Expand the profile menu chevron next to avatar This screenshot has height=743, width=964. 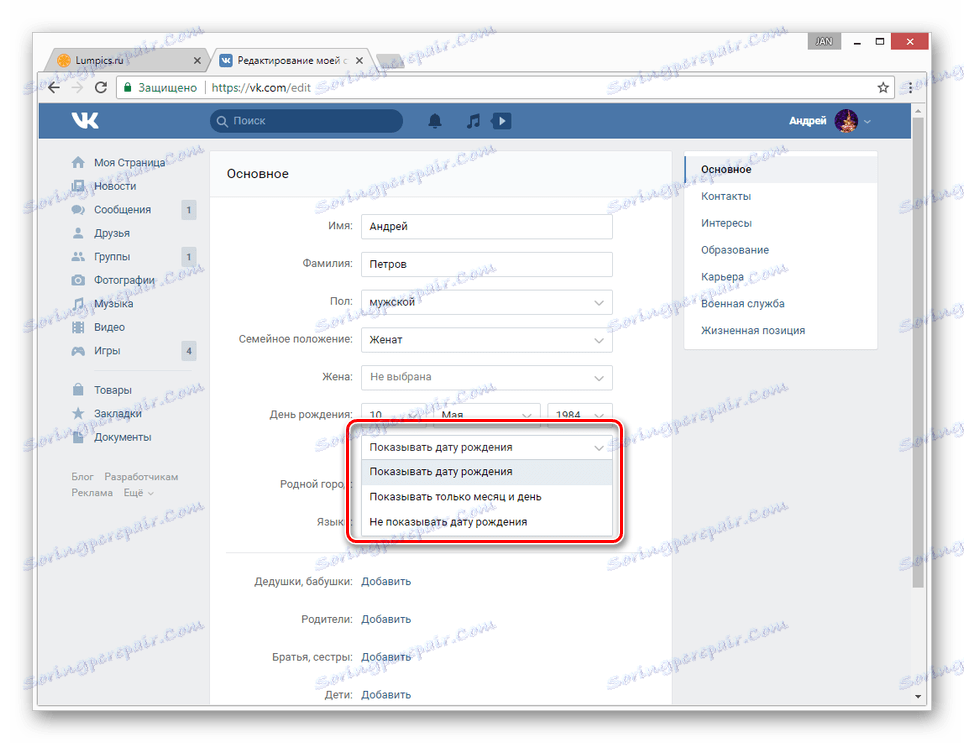tap(867, 122)
